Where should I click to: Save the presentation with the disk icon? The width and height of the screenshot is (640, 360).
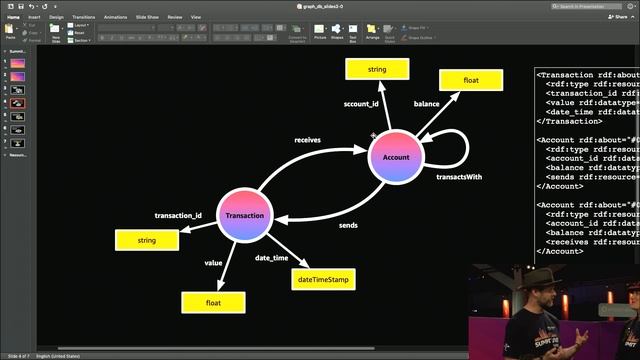click(21, 7)
